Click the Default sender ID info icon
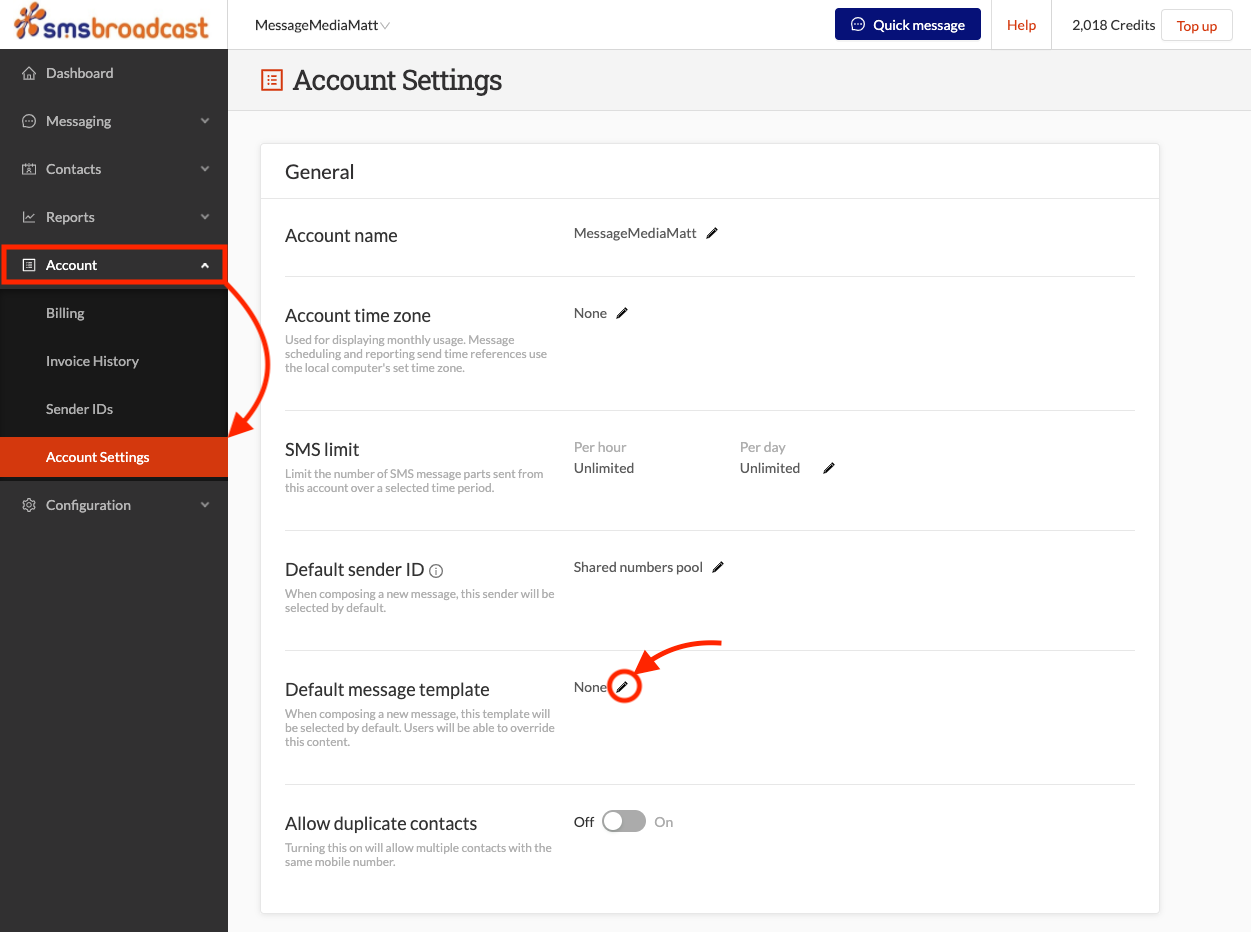Image resolution: width=1251 pixels, height=932 pixels. click(x=436, y=571)
